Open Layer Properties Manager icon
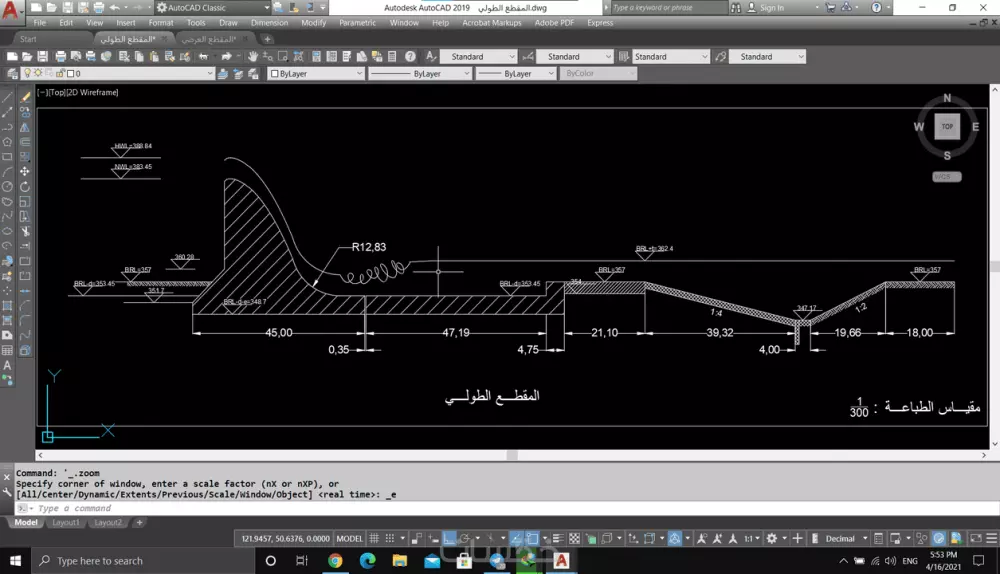This screenshot has width=1000, height=574. coord(12,73)
